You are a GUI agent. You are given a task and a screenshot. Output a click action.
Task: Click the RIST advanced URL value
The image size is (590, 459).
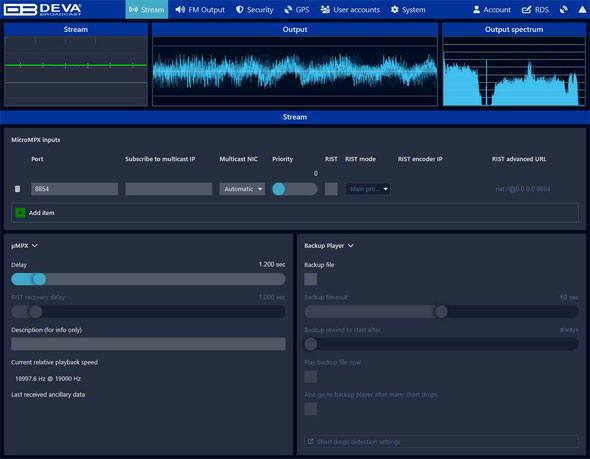(x=522, y=189)
